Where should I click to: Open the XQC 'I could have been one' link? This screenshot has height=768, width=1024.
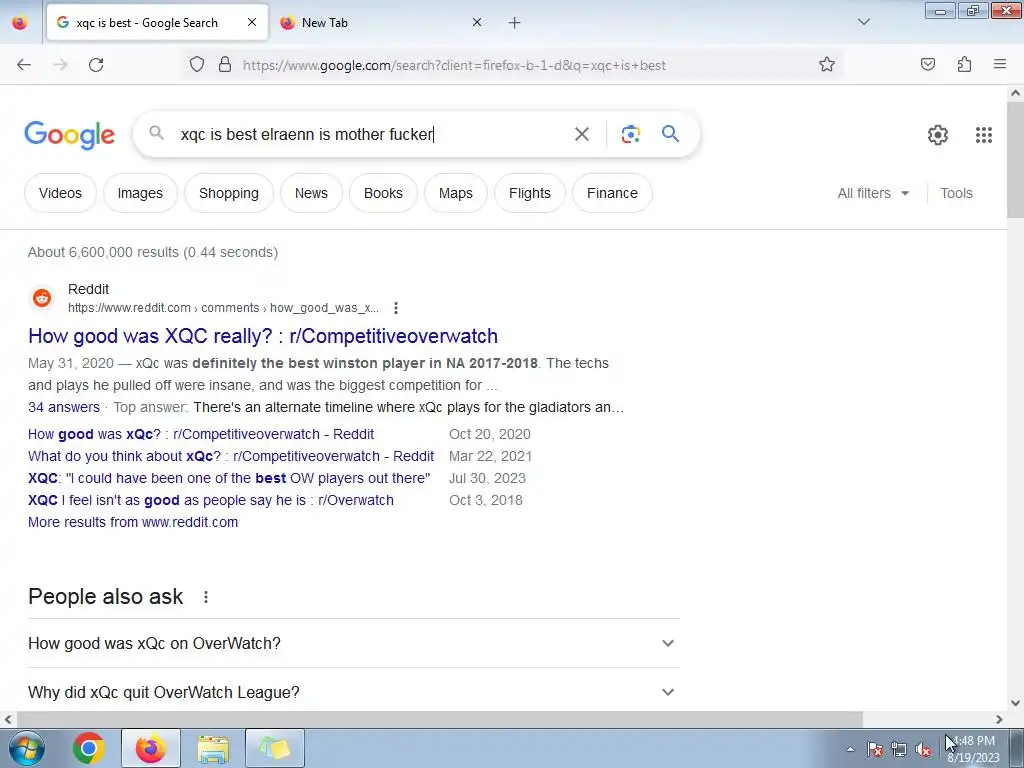pos(229,478)
